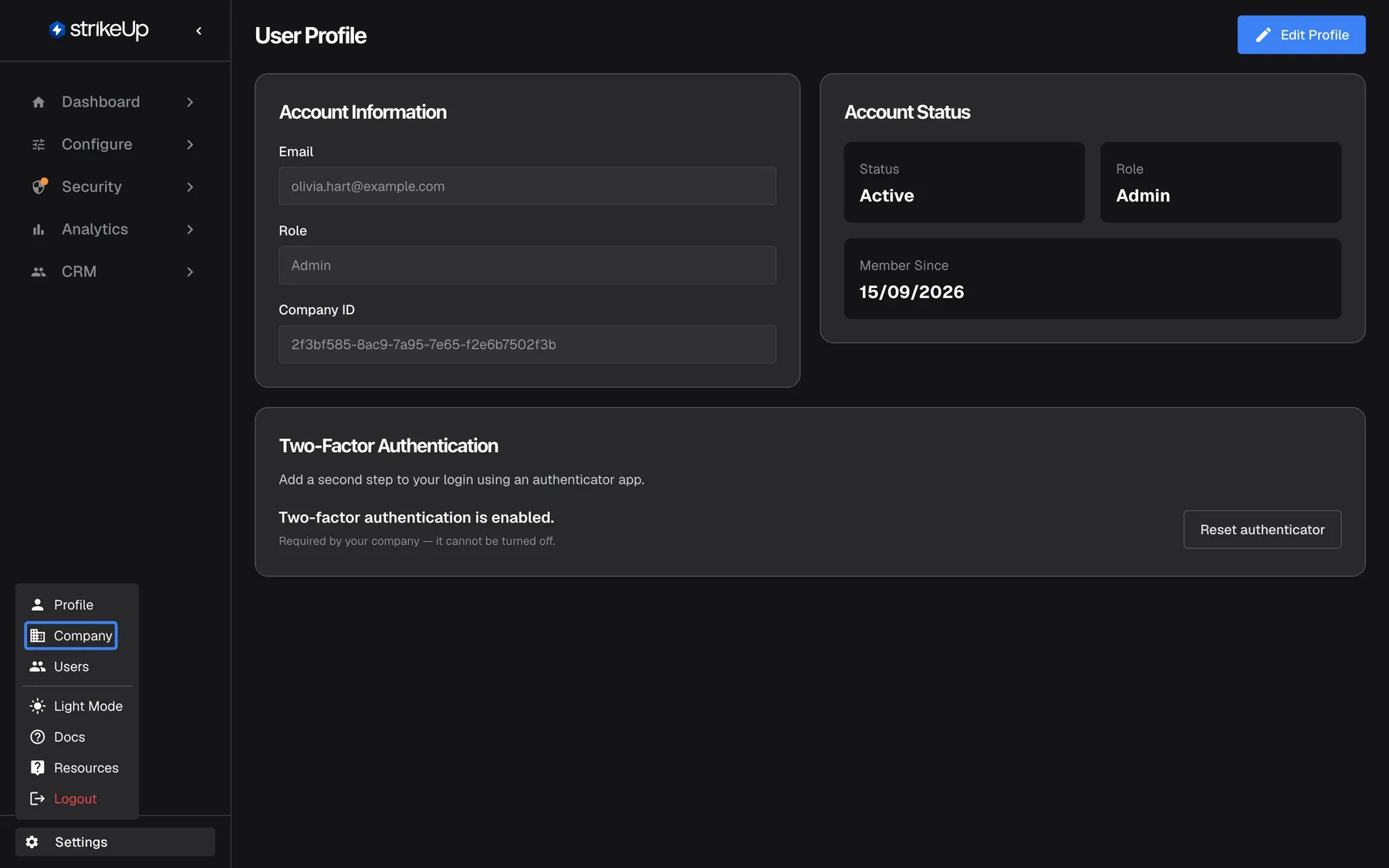The image size is (1389, 868).
Task: Open the Profile menu item
Action: click(77, 605)
